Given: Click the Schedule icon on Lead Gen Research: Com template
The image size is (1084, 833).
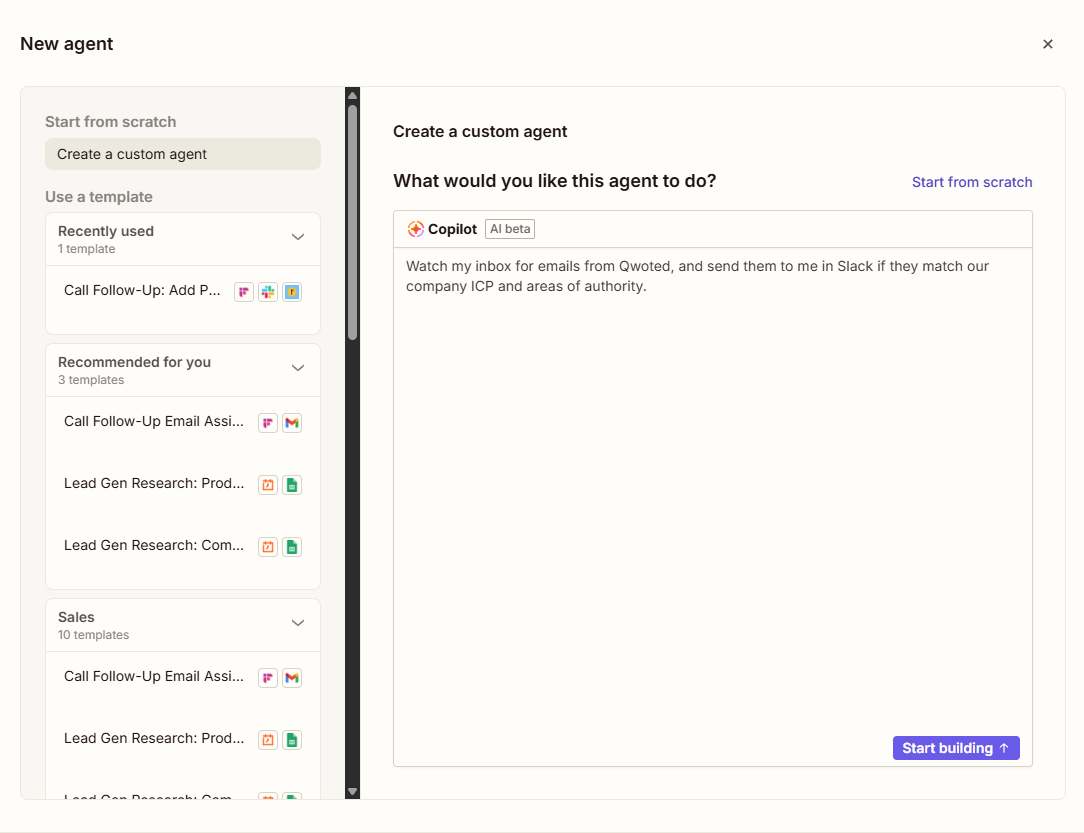Looking at the screenshot, I should 268,546.
